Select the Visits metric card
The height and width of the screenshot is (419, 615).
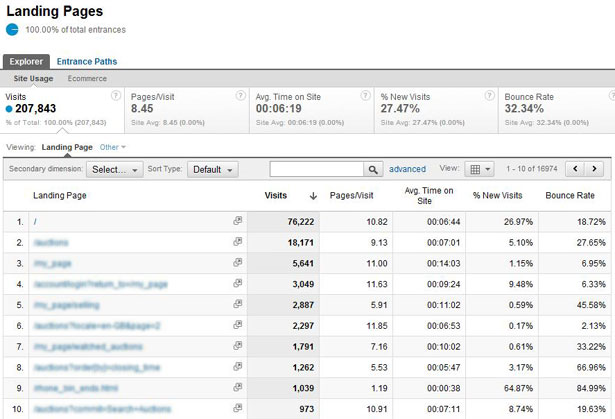[x=62, y=110]
